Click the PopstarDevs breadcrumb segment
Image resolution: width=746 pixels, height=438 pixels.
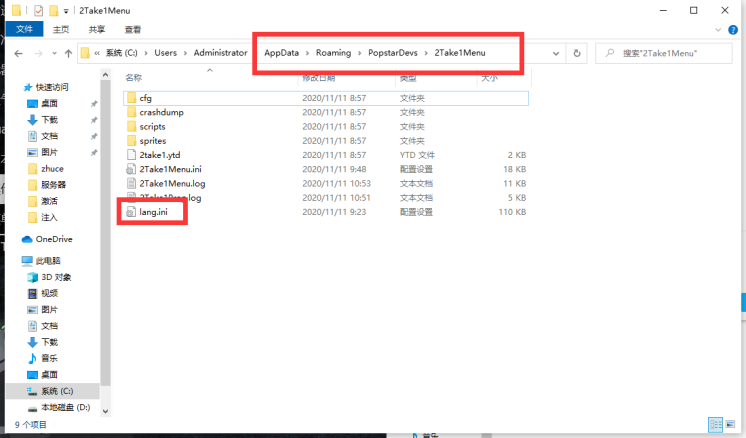(x=393, y=53)
